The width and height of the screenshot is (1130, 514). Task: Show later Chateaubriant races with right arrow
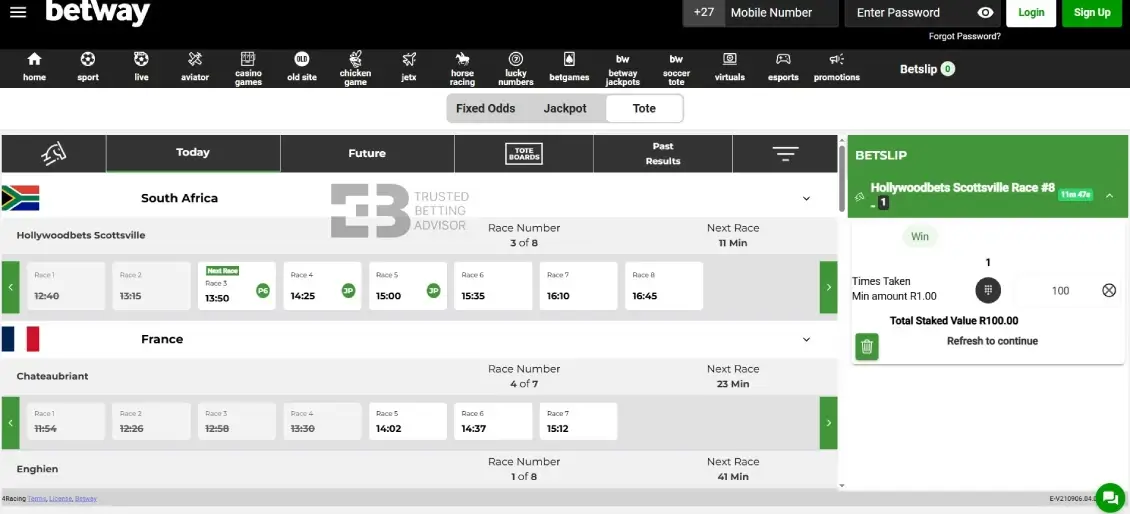point(829,423)
